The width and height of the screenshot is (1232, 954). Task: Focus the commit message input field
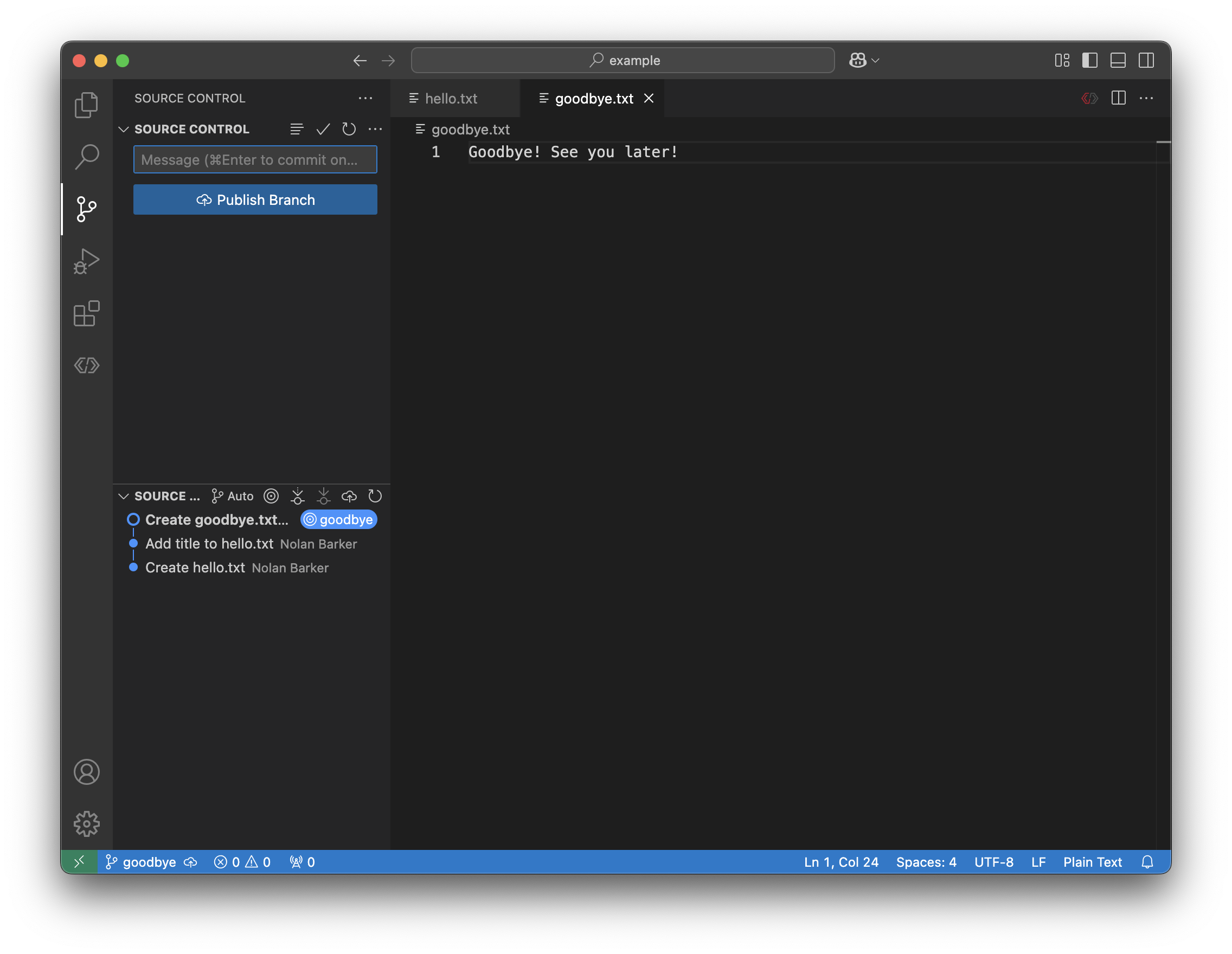[x=255, y=159]
